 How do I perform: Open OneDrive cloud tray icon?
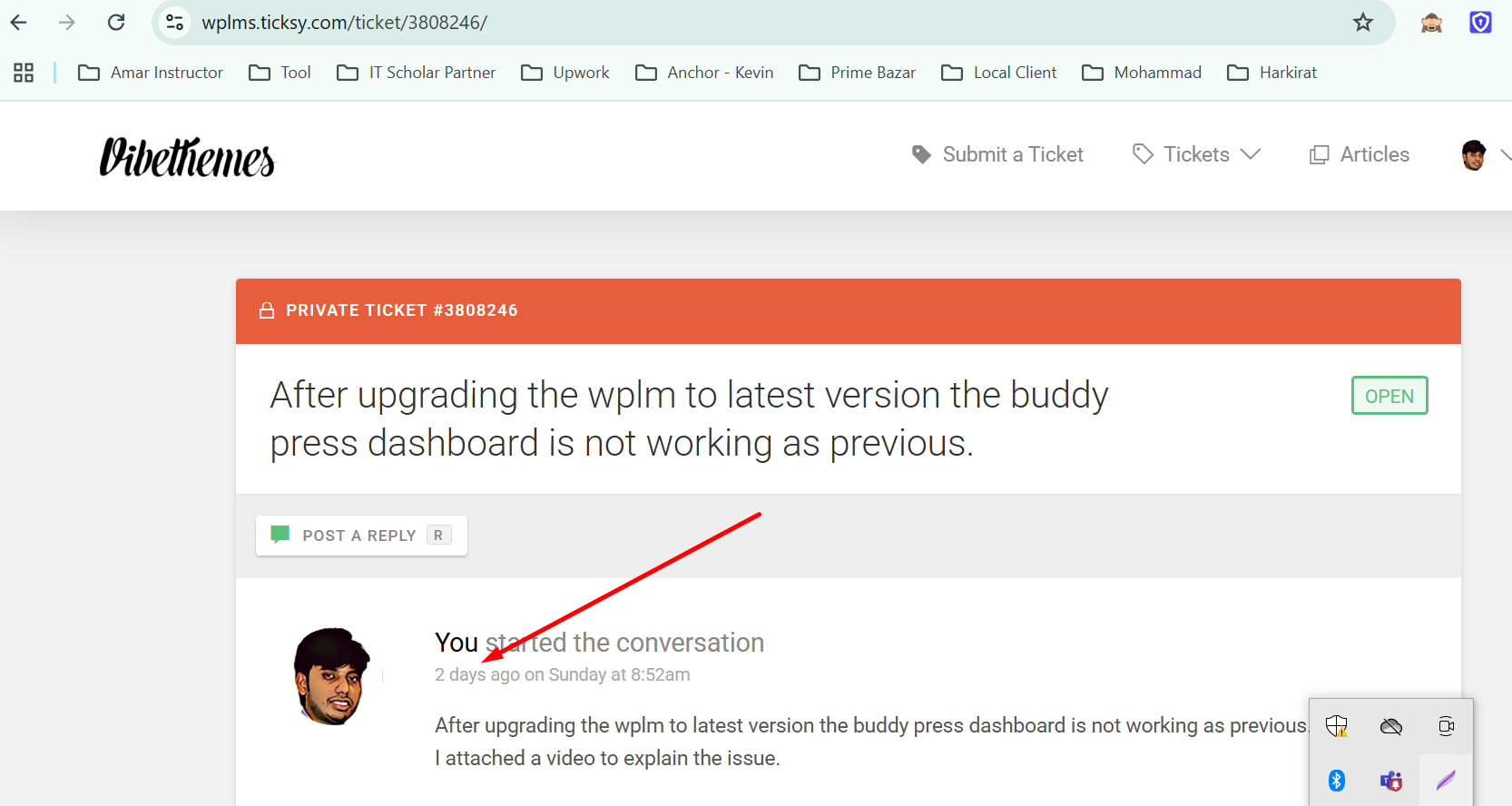coord(1391,726)
